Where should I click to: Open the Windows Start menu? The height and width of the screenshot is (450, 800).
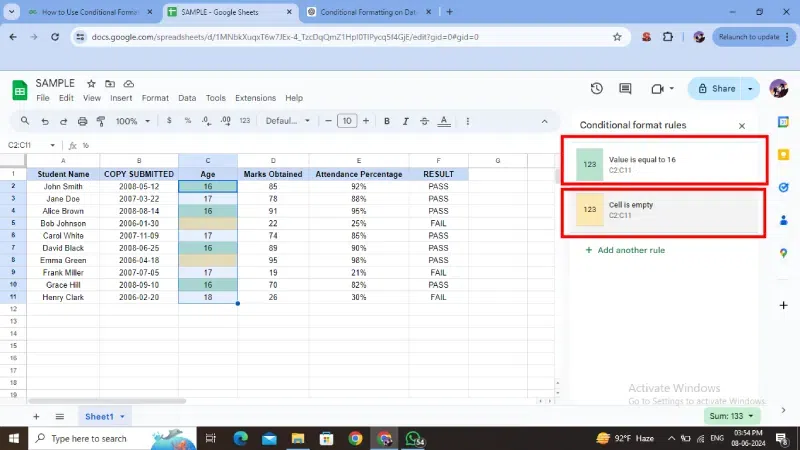pos(14,438)
